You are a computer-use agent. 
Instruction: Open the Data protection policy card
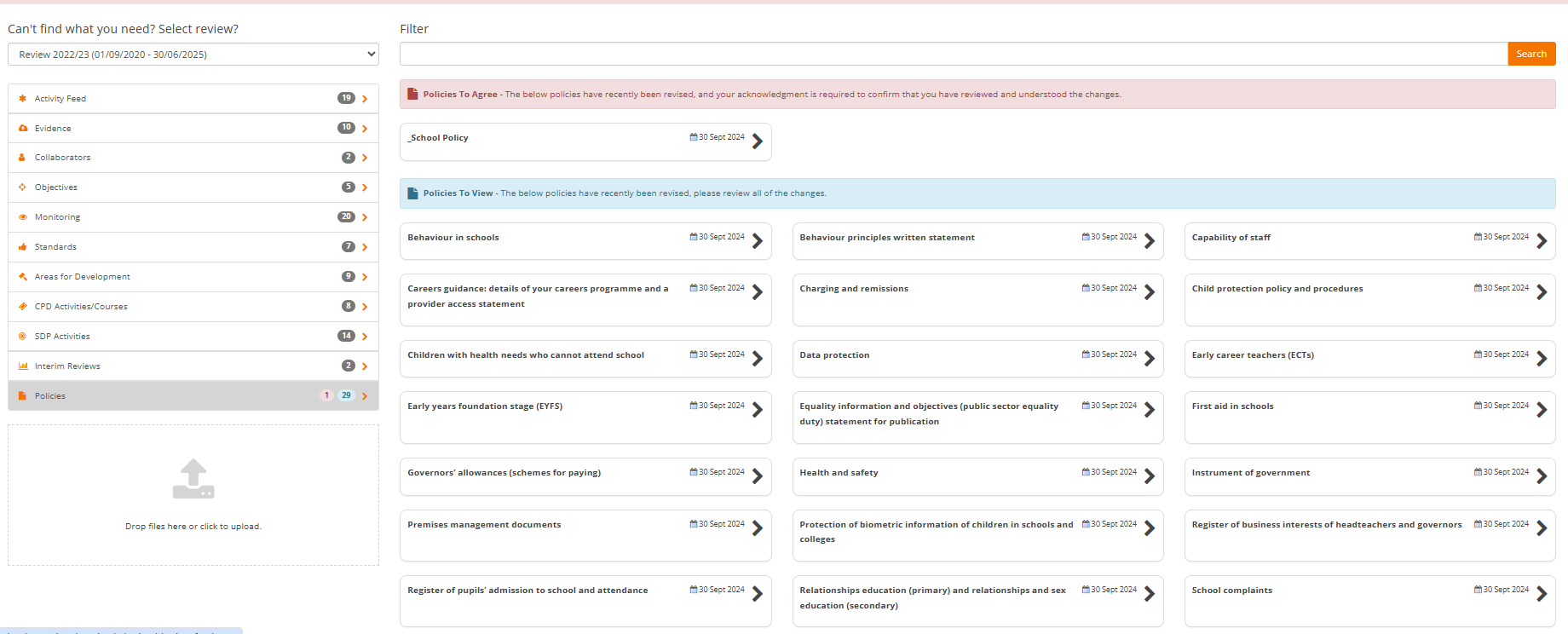977,359
